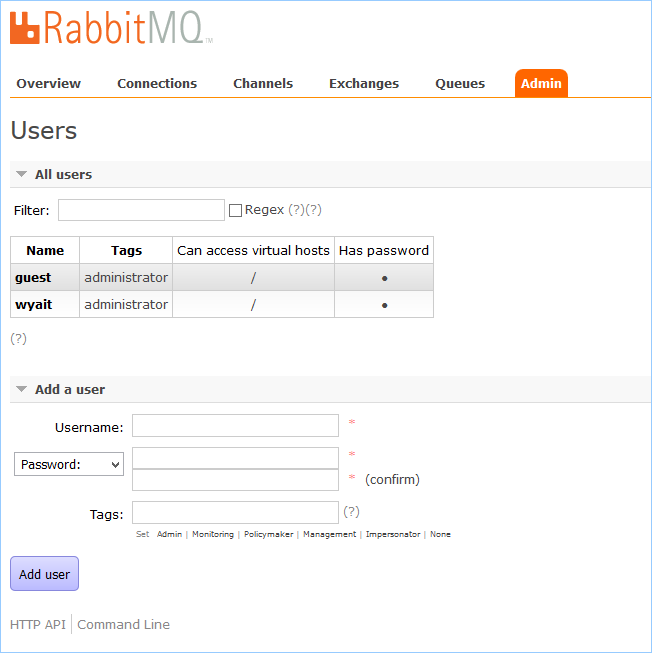Click the RabbitMQ logo
The image size is (652, 653).
point(111,28)
